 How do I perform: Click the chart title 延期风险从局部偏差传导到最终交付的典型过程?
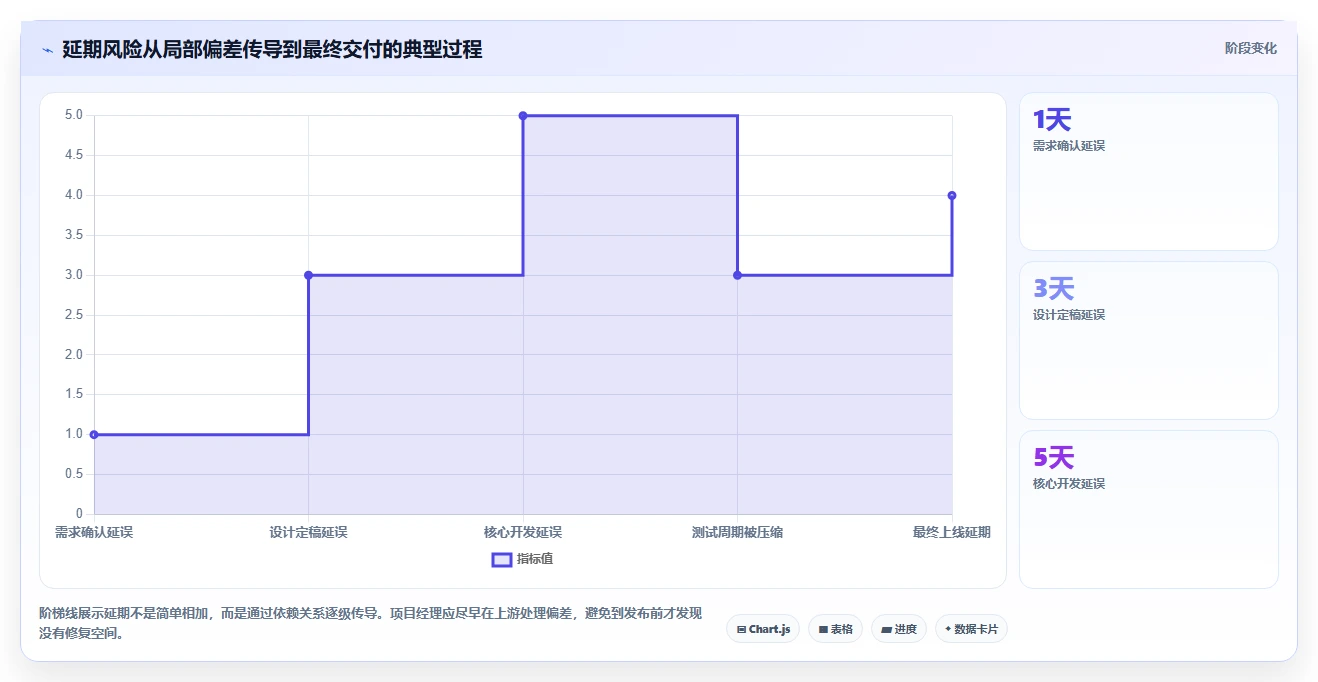pyautogui.click(x=272, y=49)
